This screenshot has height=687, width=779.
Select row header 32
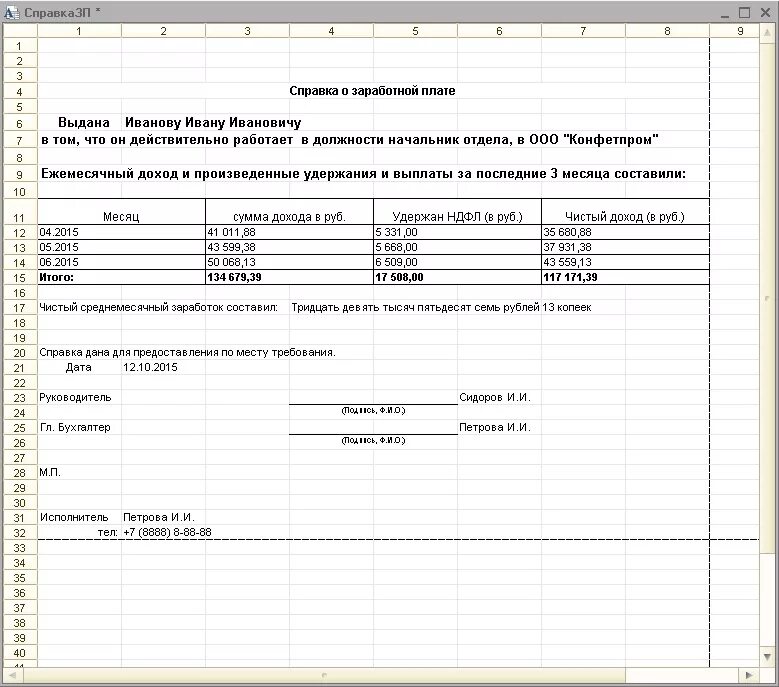click(x=19, y=533)
